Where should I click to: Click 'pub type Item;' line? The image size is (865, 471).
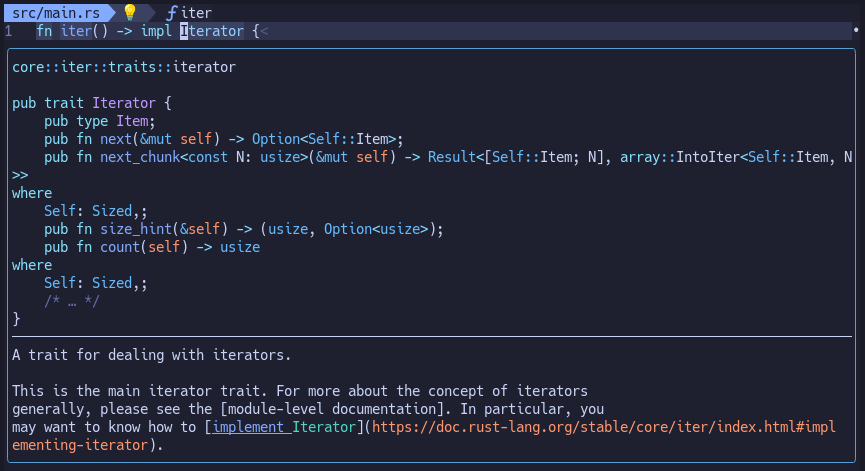(100, 121)
